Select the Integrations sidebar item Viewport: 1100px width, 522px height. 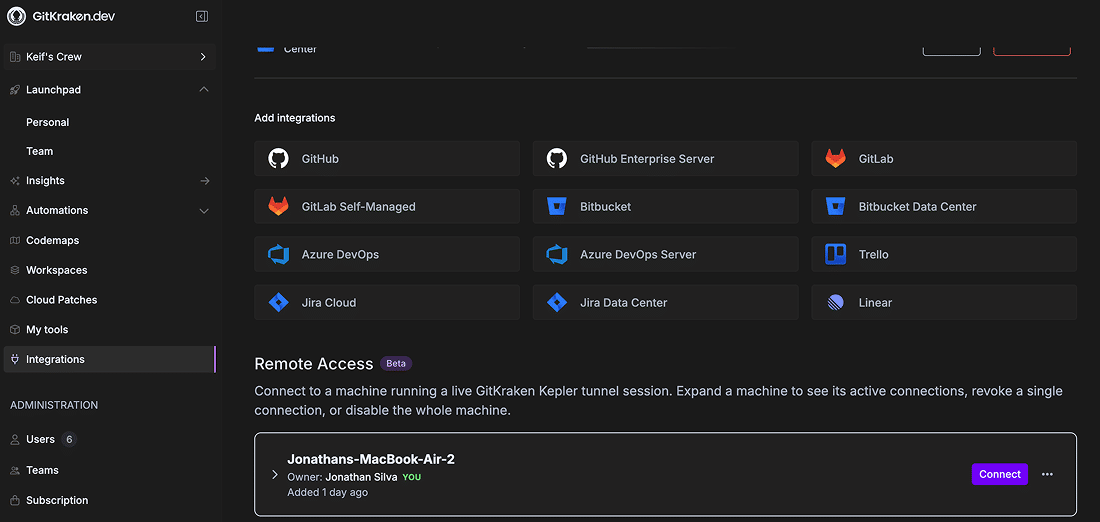pyautogui.click(x=109, y=359)
